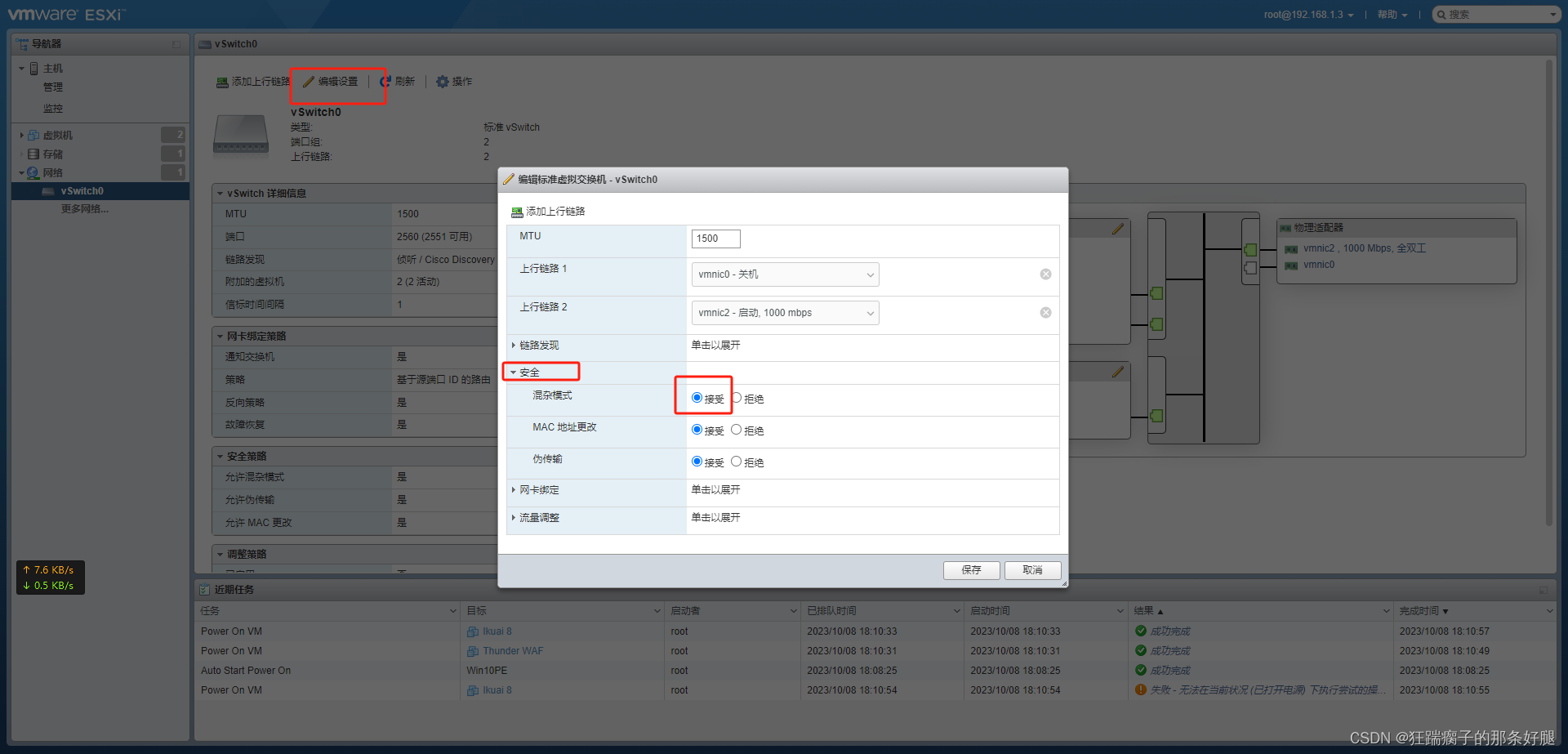Maximize the 近期任务 panel via corner icon
This screenshot has width=1568, height=754.
pyautogui.click(x=1543, y=590)
